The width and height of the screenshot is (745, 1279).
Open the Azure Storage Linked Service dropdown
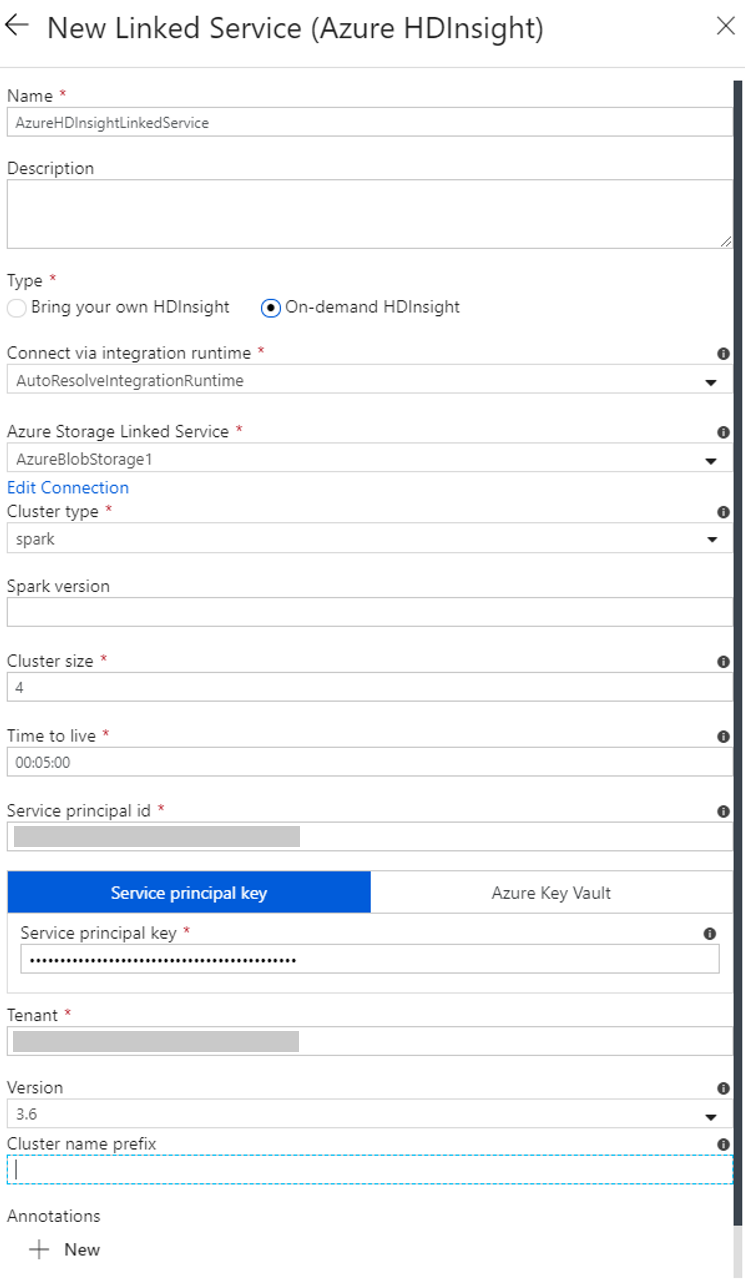point(711,459)
